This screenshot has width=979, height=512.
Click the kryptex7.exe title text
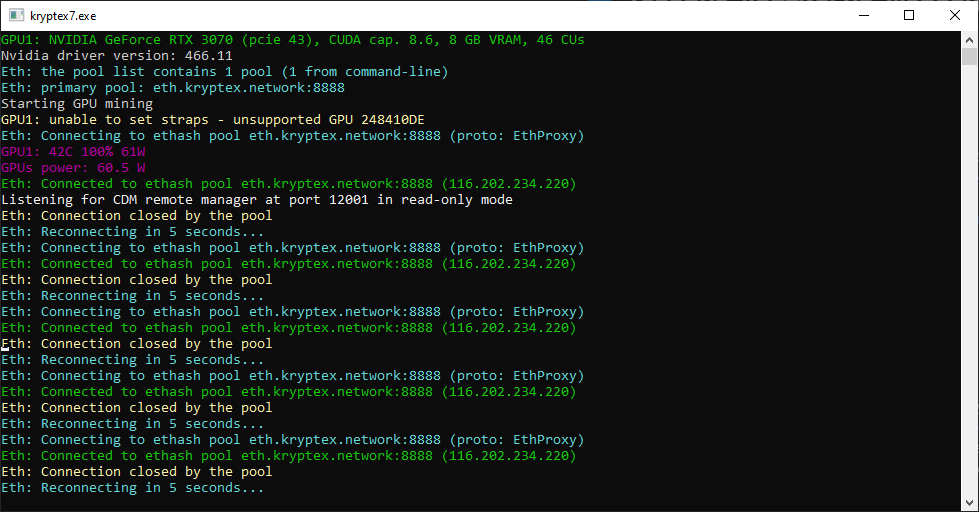(x=62, y=15)
